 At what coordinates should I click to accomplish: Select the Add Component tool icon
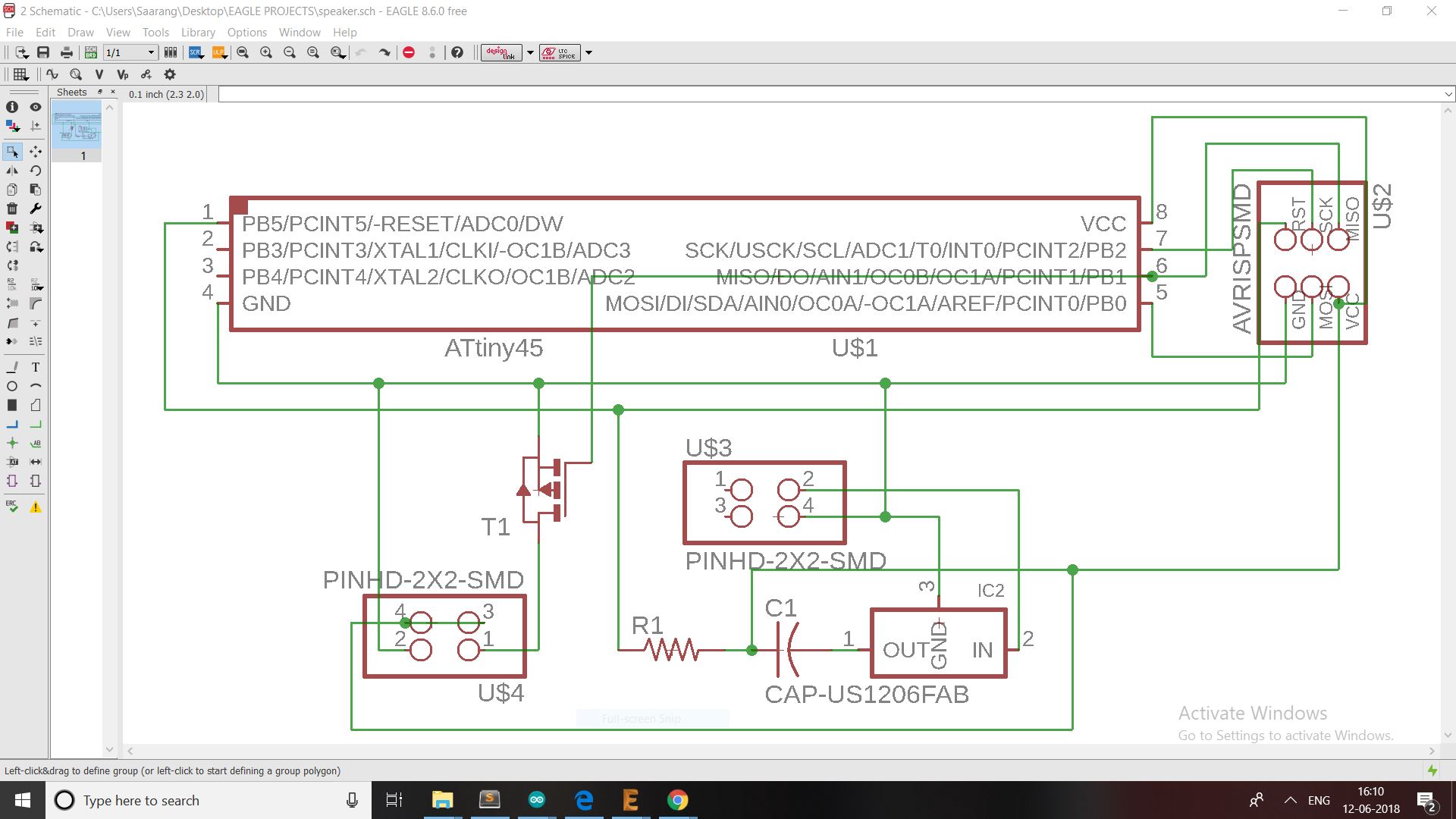coord(13,228)
